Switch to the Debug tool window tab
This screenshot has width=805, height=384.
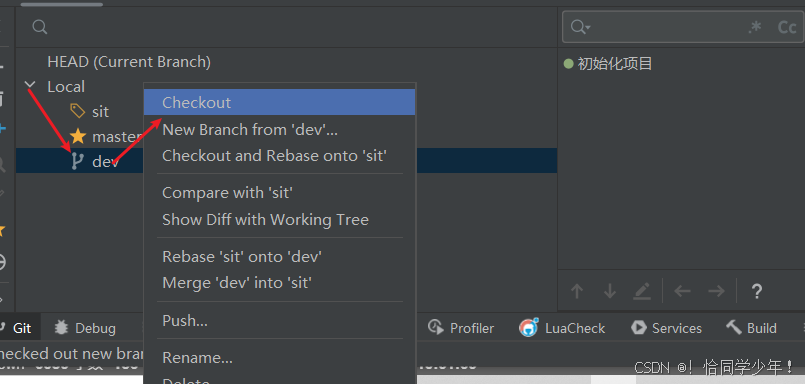pyautogui.click(x=85, y=329)
